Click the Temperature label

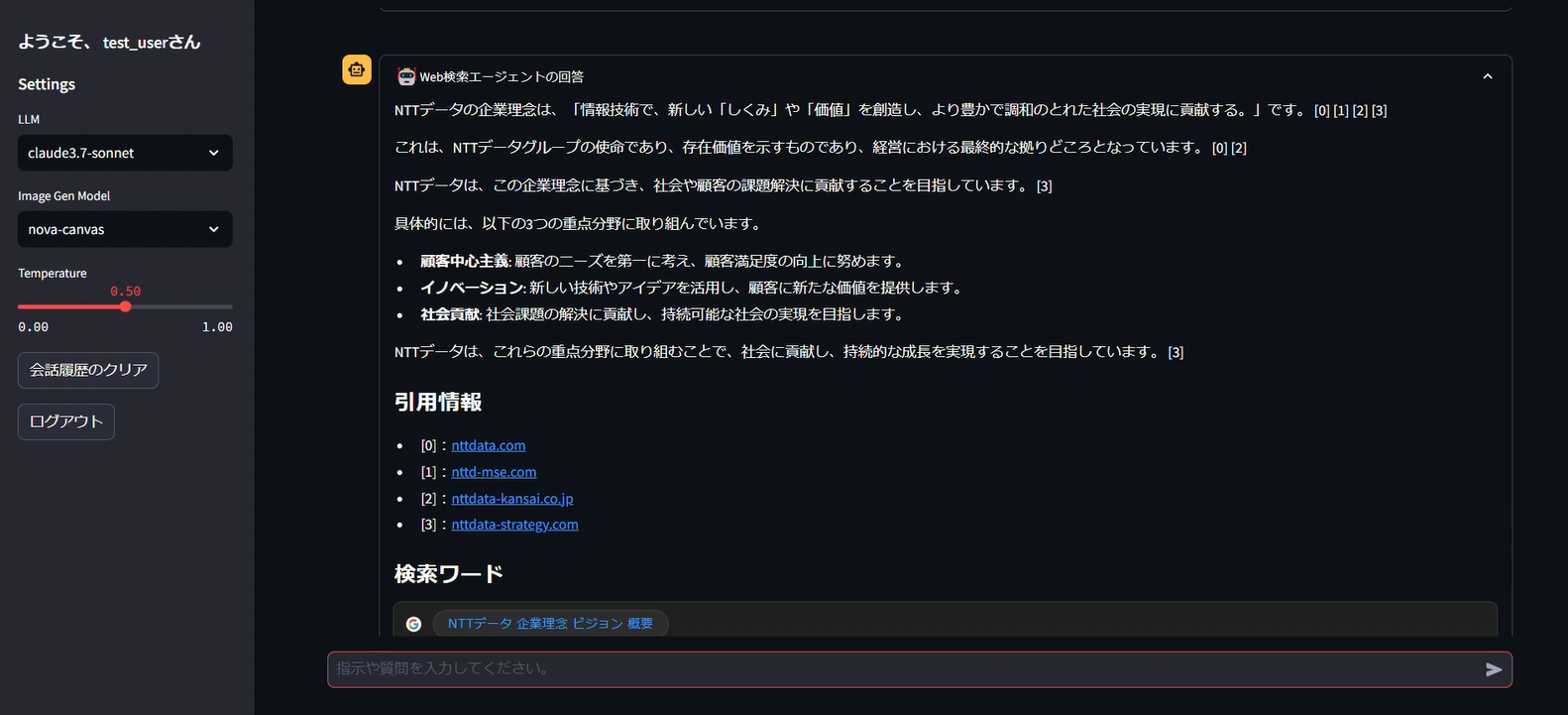coord(53,274)
